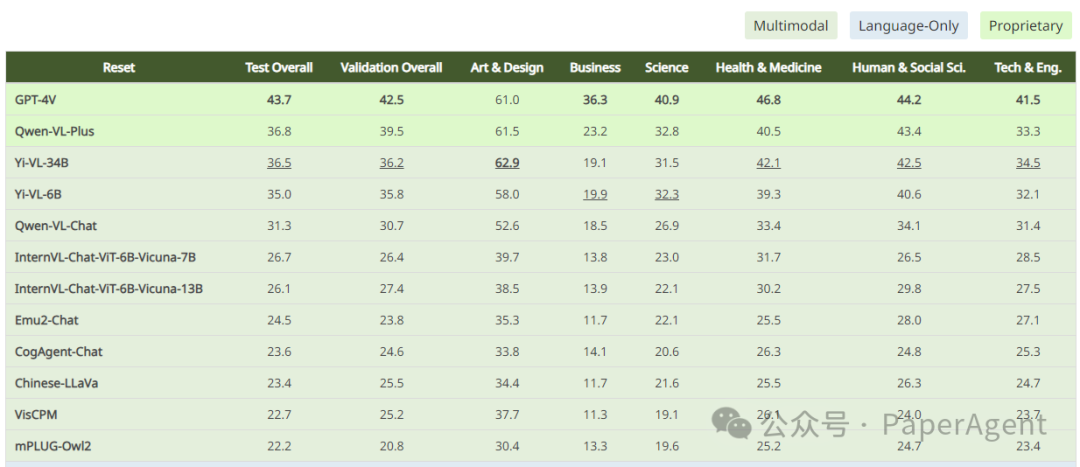The image size is (1080, 467).
Task: Toggle the Multimodal filter button
Action: point(791,26)
